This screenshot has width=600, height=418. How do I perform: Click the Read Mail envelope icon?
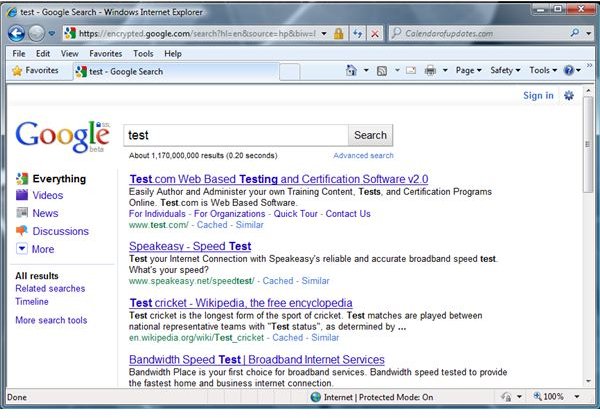[x=411, y=70]
